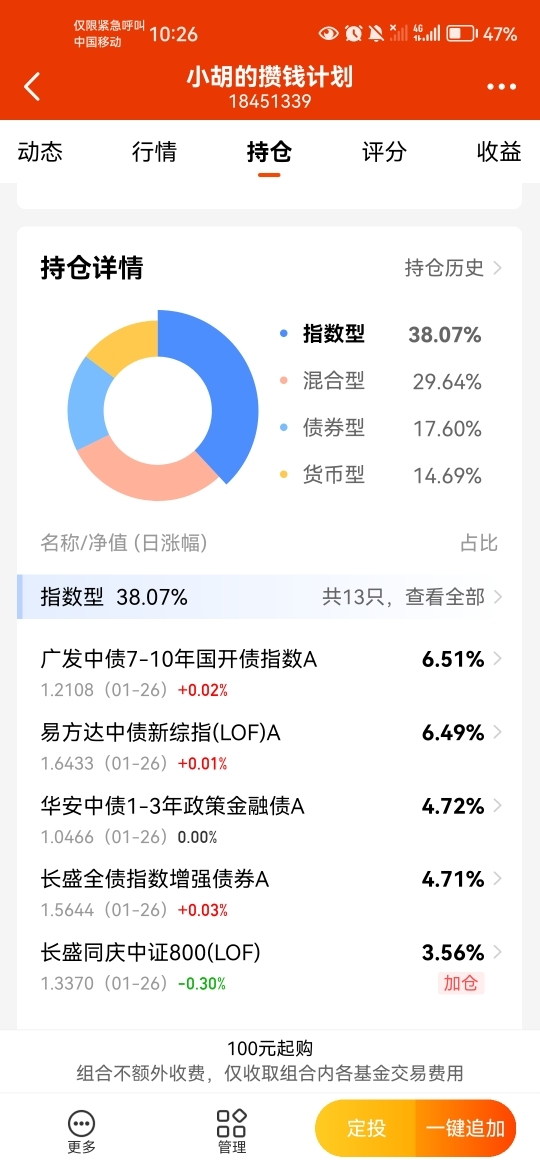Open the 管理 grid icon

(231, 1123)
